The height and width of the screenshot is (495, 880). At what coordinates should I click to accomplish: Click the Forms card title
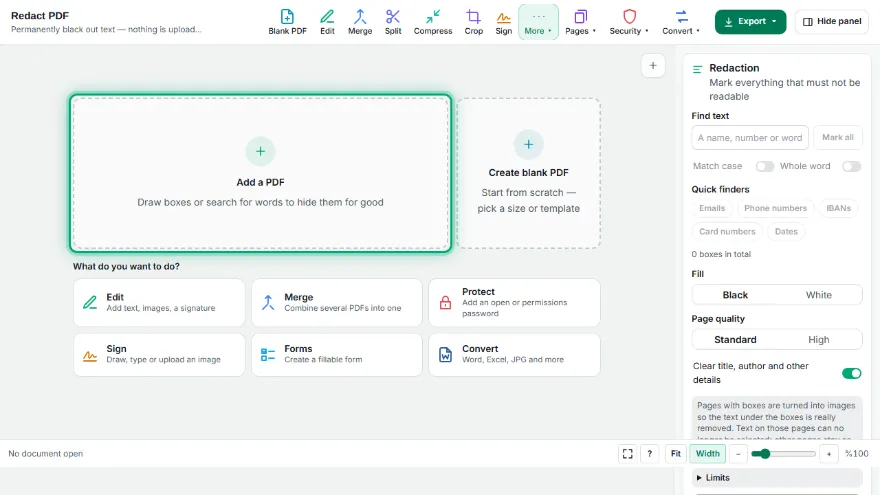298,349
